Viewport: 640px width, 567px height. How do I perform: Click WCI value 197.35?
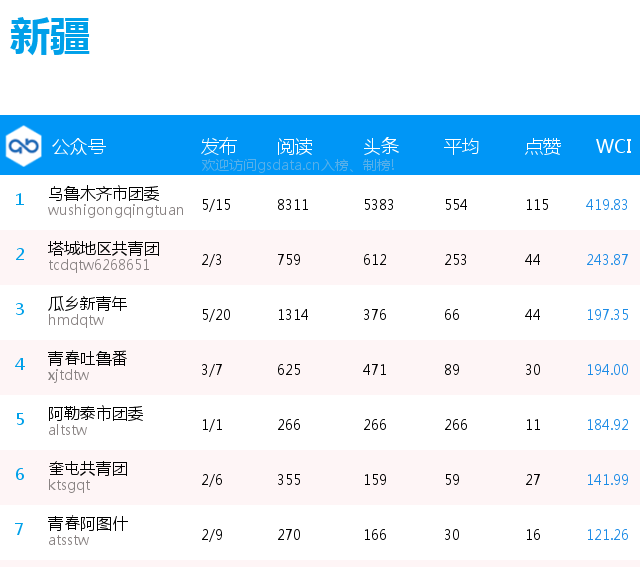pos(607,315)
